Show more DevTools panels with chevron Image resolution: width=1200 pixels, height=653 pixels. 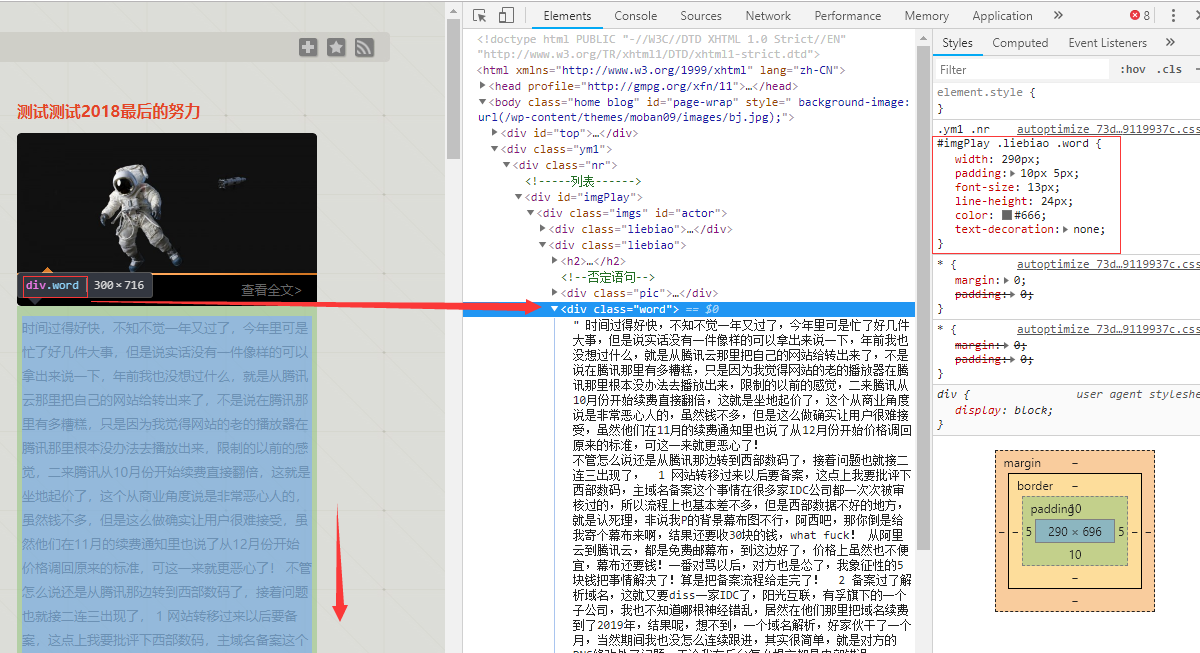(x=1058, y=15)
